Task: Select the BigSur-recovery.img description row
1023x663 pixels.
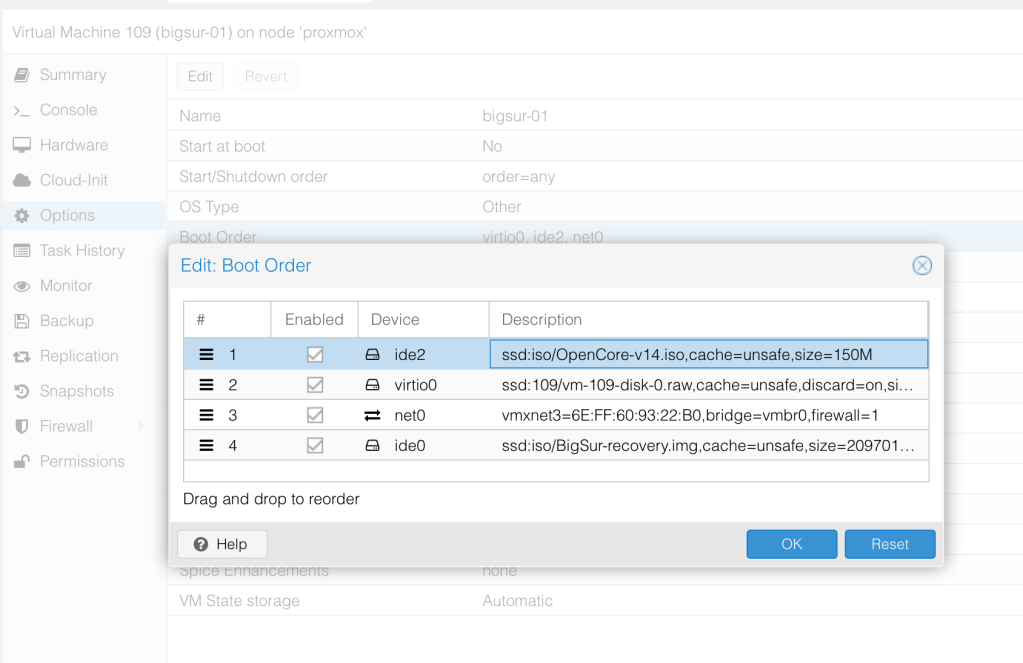Action: point(707,446)
